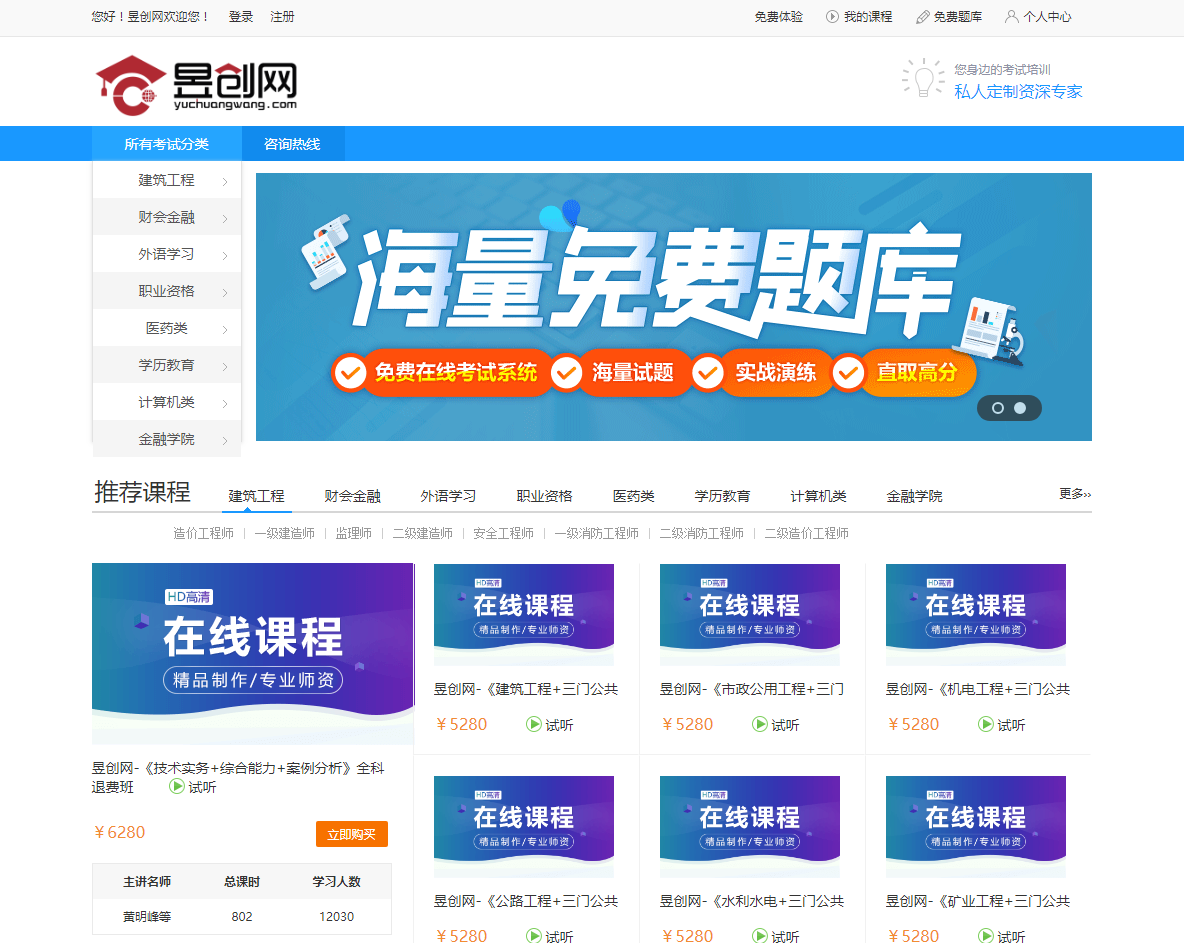
Task: Click the lightbulb icon near 私人定制资深专家
Action: pyautogui.click(x=923, y=78)
